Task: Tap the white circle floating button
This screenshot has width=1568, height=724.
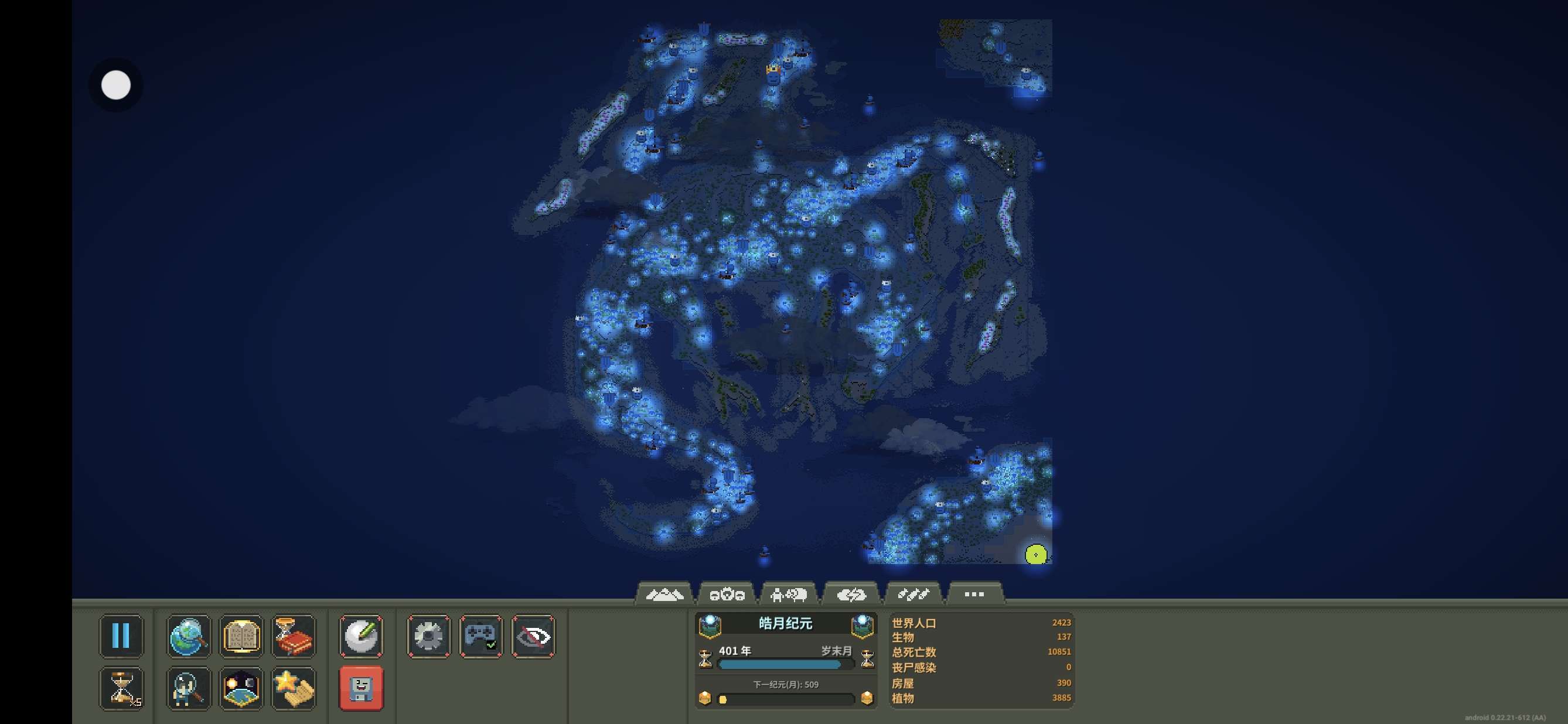Action: click(x=115, y=84)
